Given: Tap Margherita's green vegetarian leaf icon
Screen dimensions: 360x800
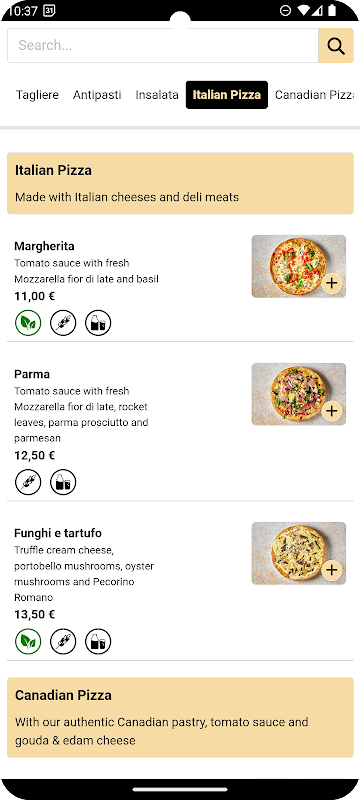Looking at the screenshot, I should click(x=28, y=323).
